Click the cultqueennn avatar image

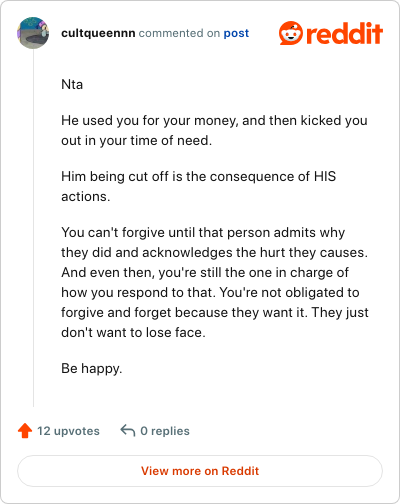click(33, 33)
